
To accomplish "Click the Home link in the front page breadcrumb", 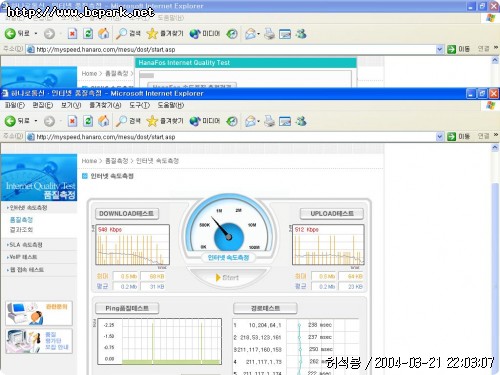I will pyautogui.click(x=89, y=161).
